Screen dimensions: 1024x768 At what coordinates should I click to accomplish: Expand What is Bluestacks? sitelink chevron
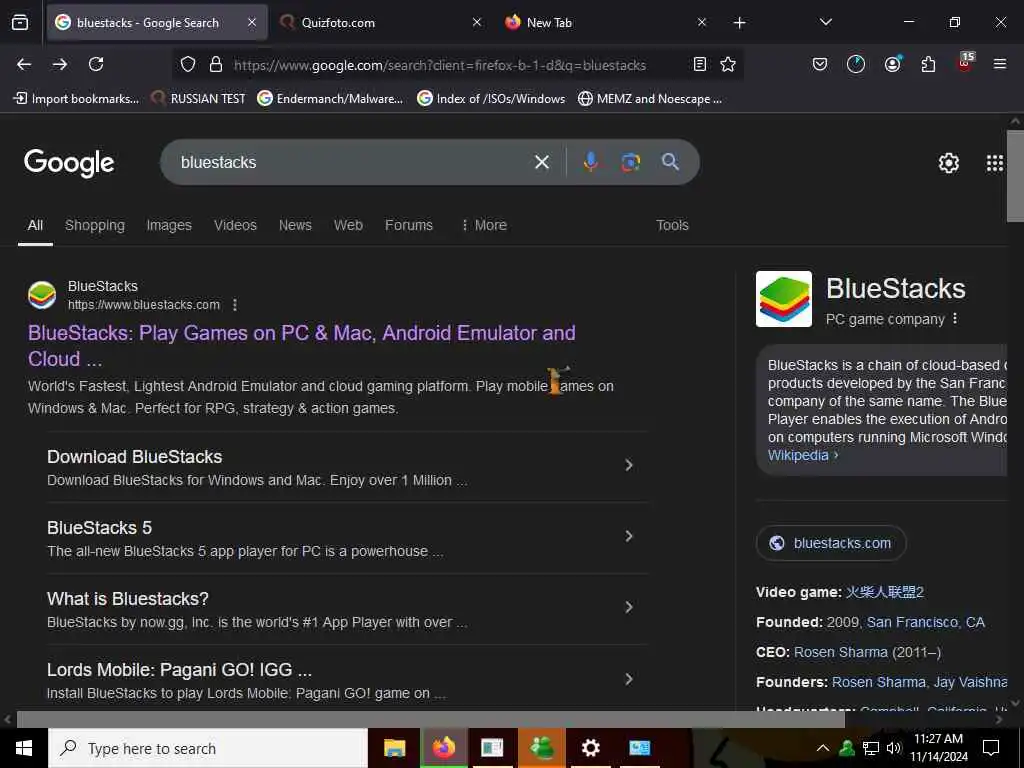point(629,607)
